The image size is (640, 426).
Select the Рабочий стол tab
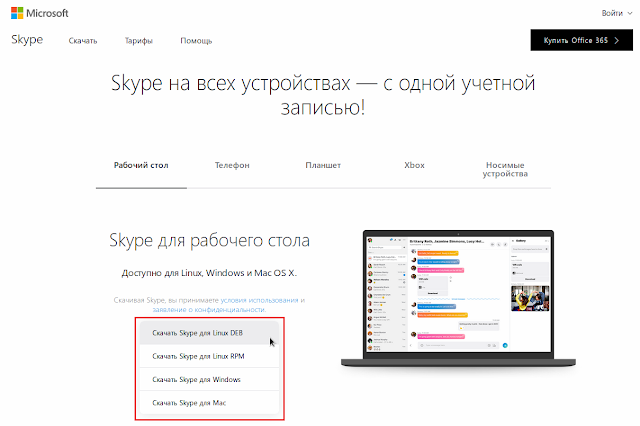coord(141,165)
